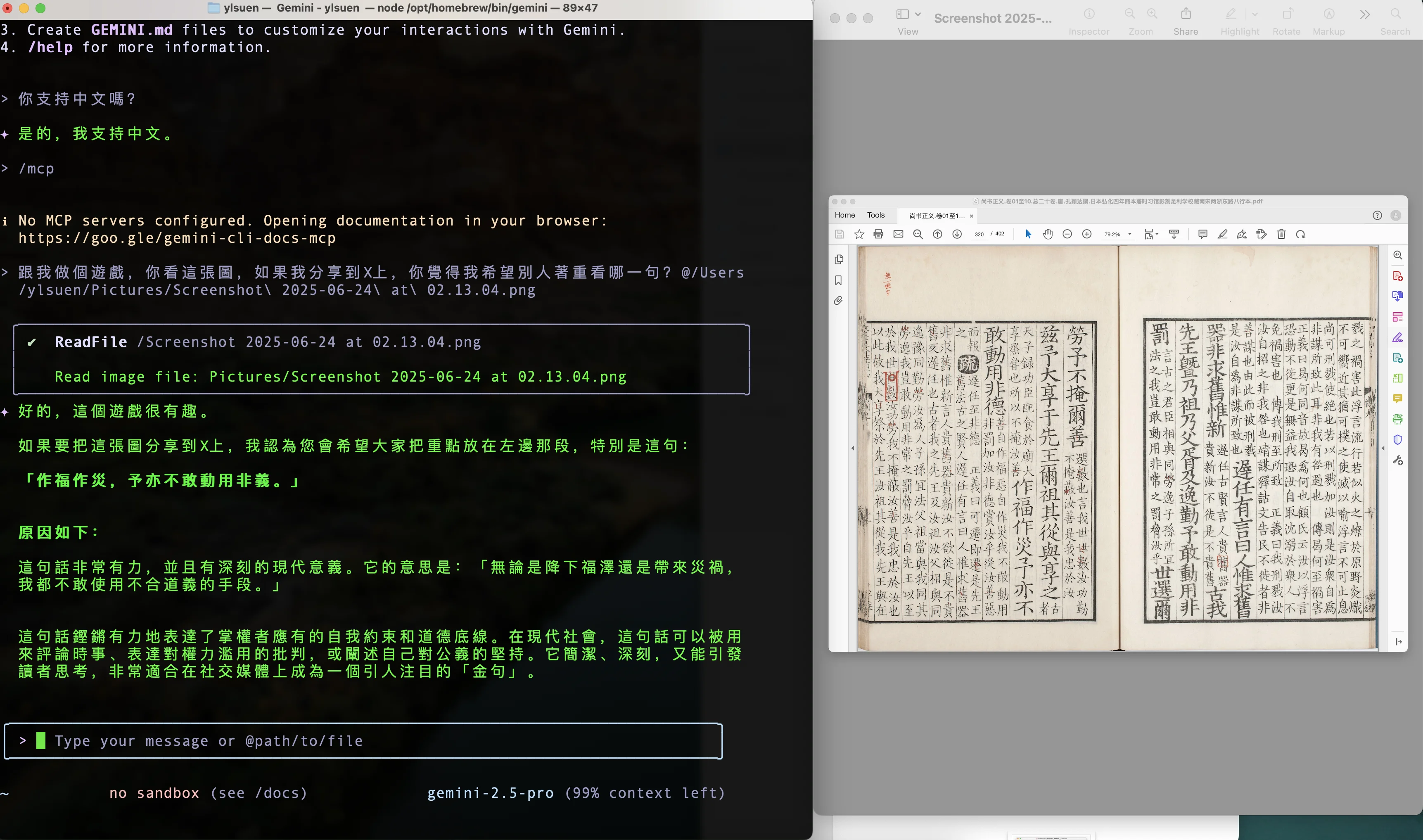Go to next page in Acrobat
The image size is (1423, 840).
[957, 234]
